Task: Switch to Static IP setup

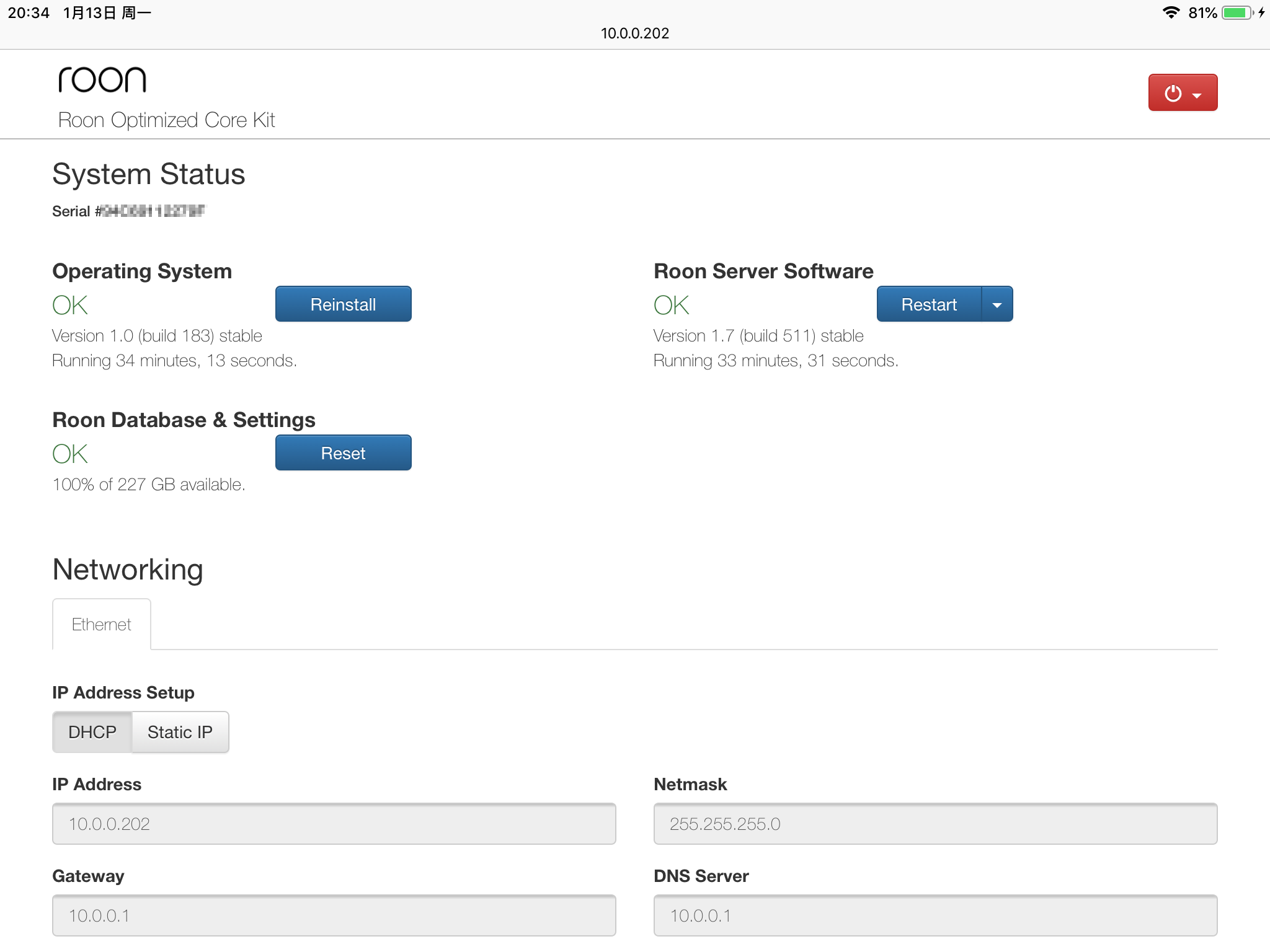Action: pos(180,732)
